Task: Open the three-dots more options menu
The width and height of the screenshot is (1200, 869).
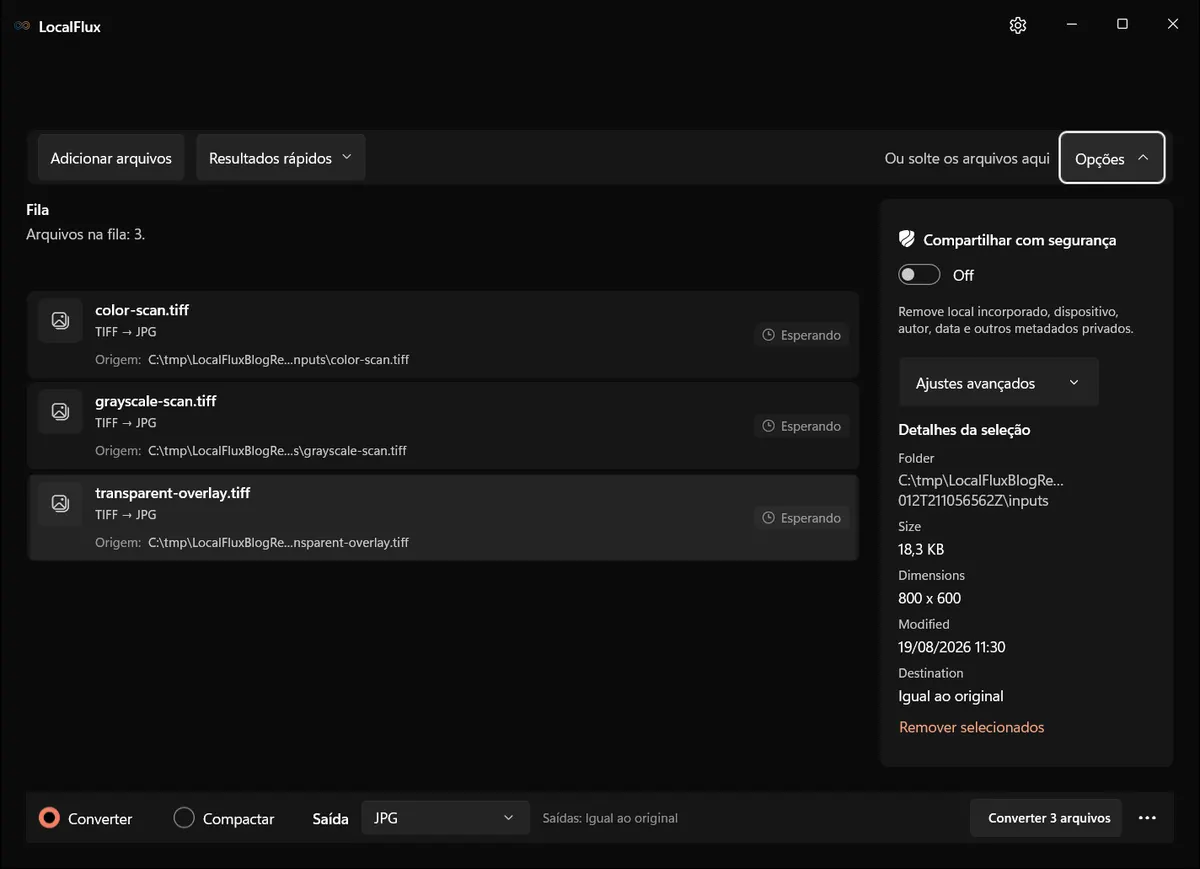Action: click(x=1147, y=818)
